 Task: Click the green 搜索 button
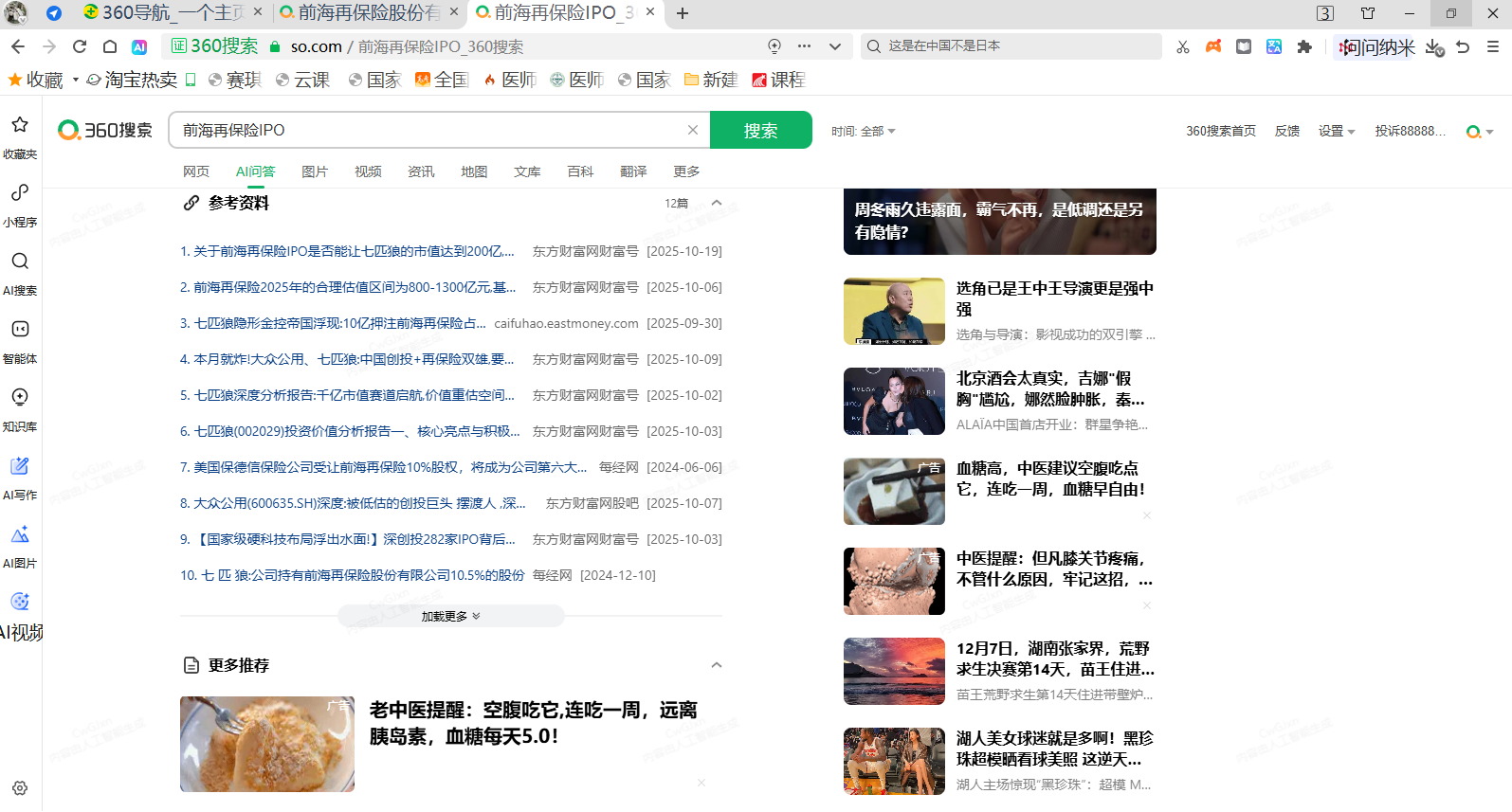pyautogui.click(x=761, y=130)
